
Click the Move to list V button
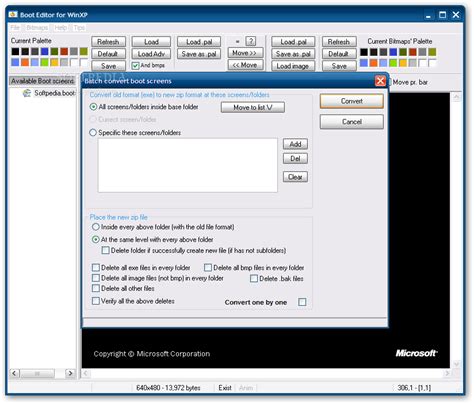coord(253,107)
